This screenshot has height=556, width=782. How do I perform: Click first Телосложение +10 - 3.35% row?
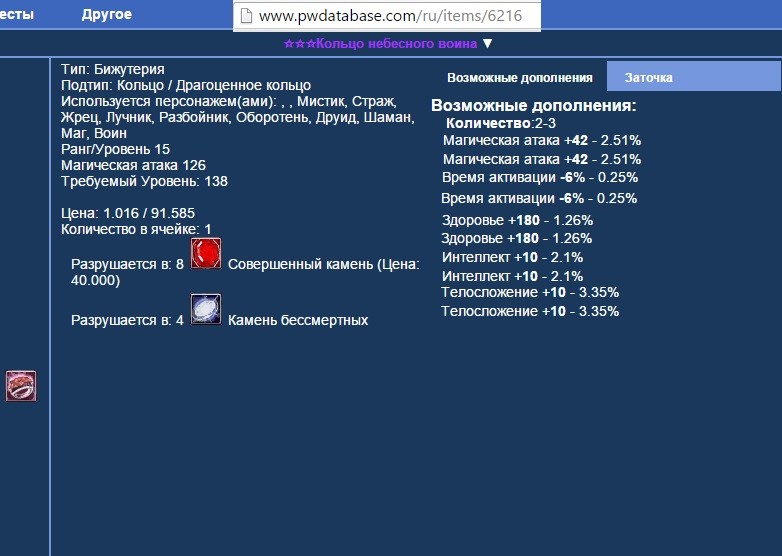click(530, 292)
